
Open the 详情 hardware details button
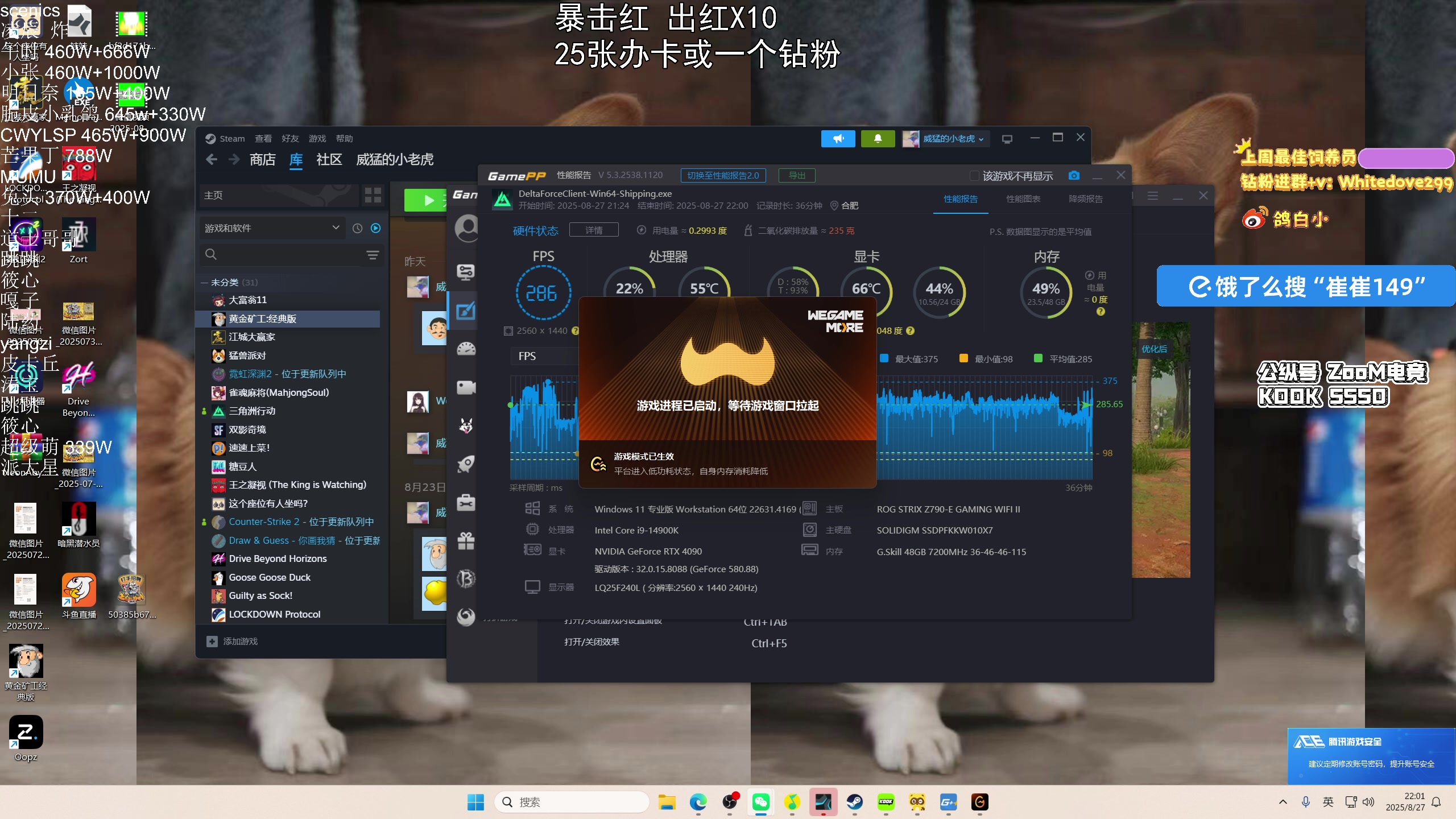click(594, 230)
